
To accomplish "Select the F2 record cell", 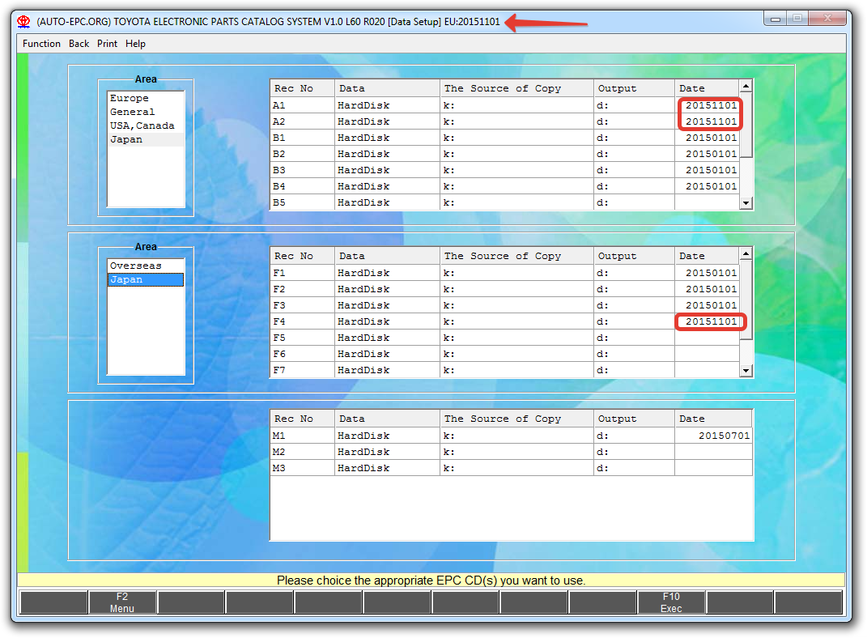I will click(x=302, y=289).
